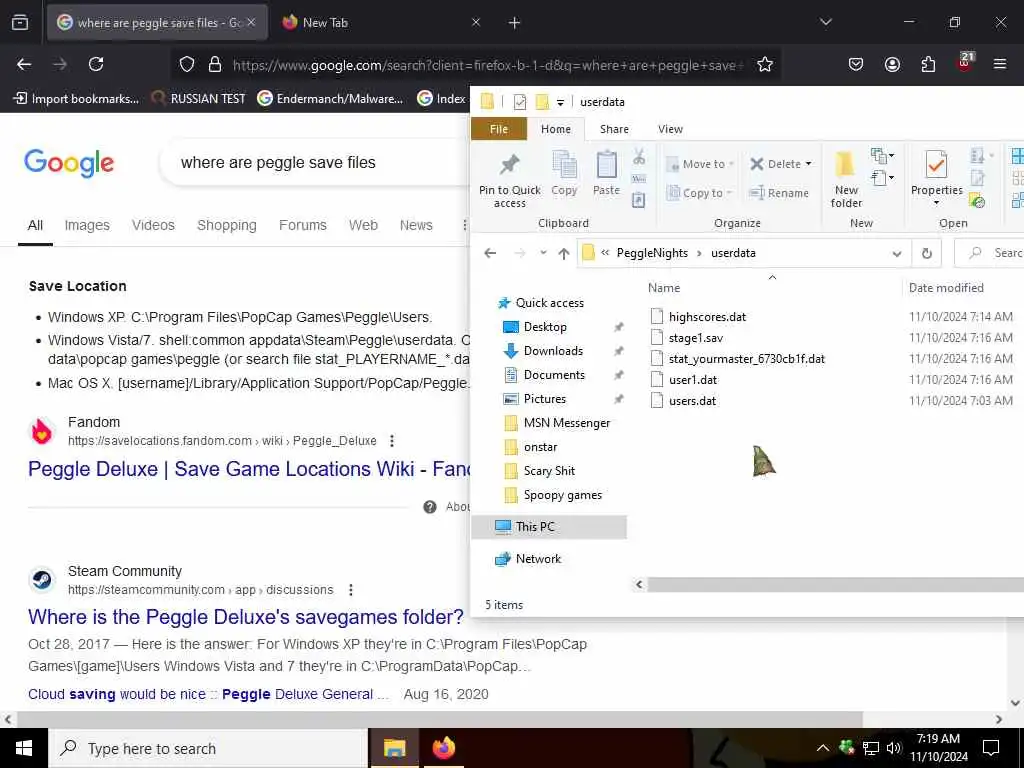Open MSN Messenger folder in sidebar
Image resolution: width=1024 pixels, height=768 pixels.
566,423
